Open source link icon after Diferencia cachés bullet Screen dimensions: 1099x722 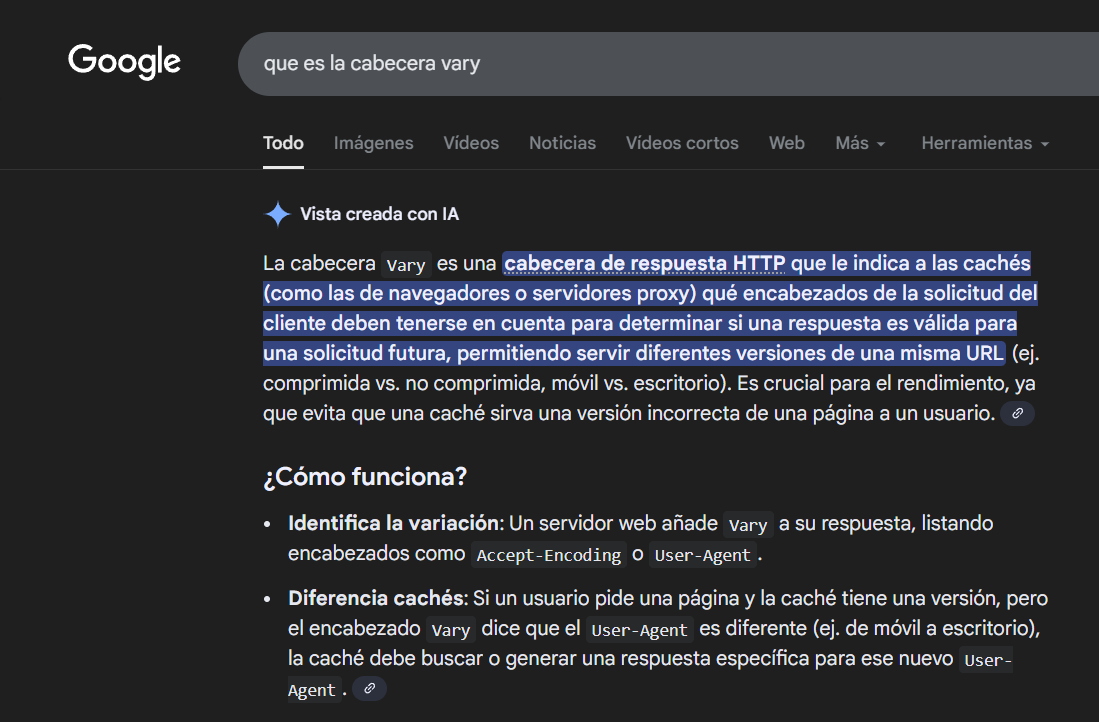[x=369, y=689]
